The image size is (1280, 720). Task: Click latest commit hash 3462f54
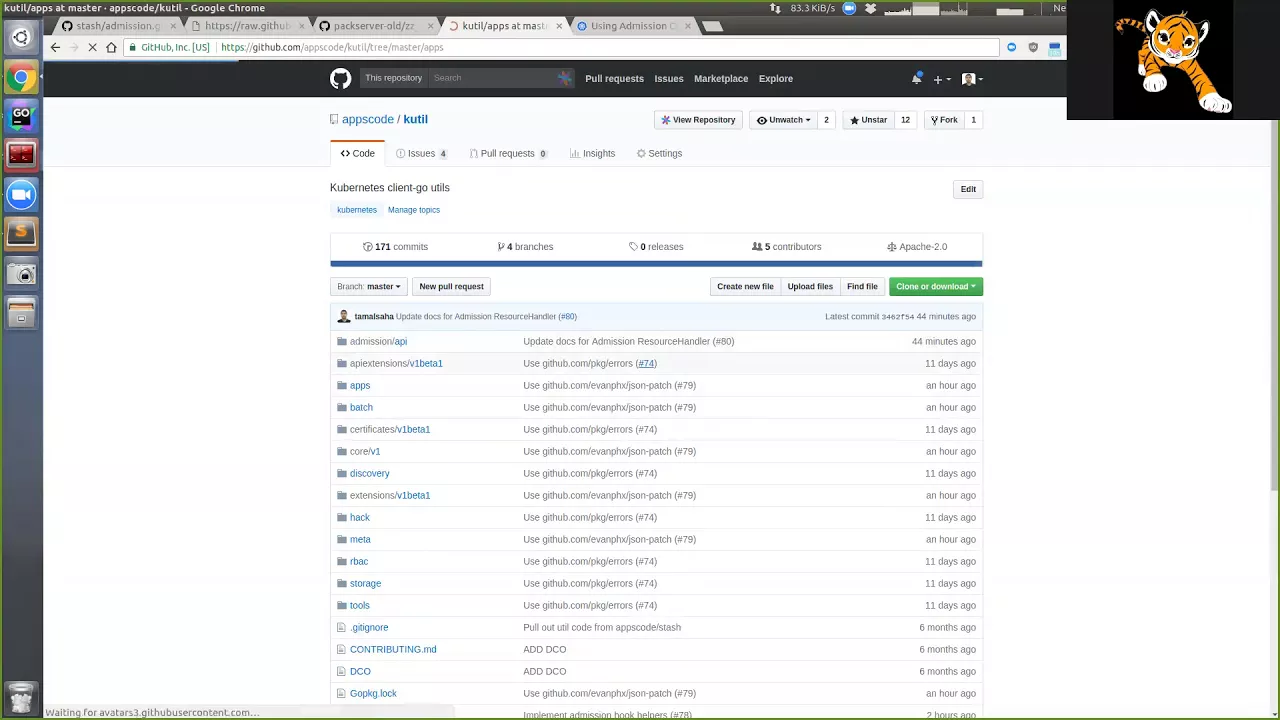[897, 317]
